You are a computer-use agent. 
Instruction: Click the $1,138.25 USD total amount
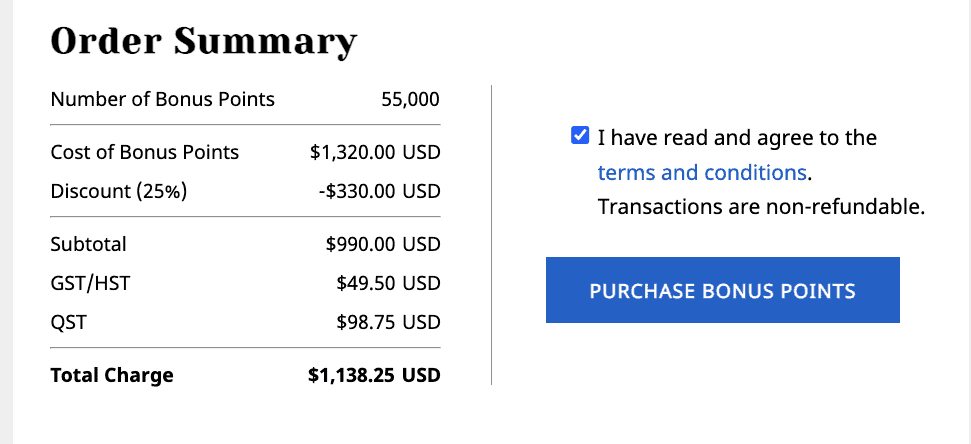pyautogui.click(x=374, y=376)
